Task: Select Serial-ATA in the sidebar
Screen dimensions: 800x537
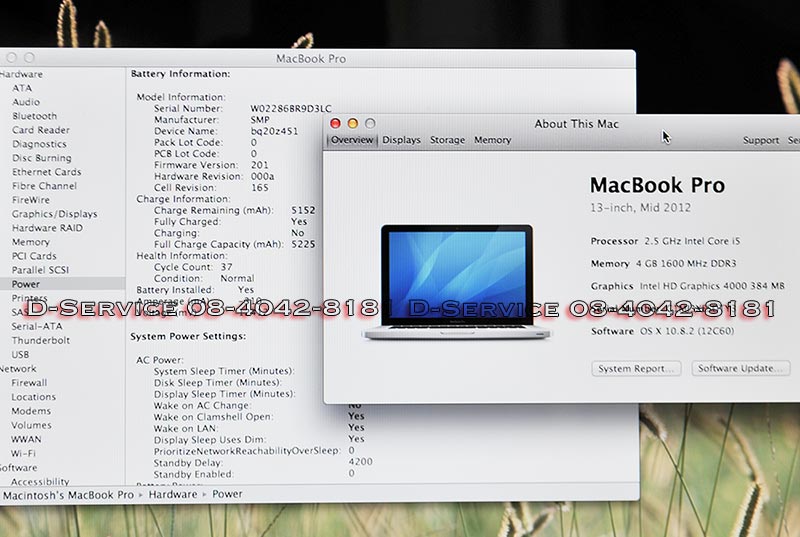Action: point(37,326)
